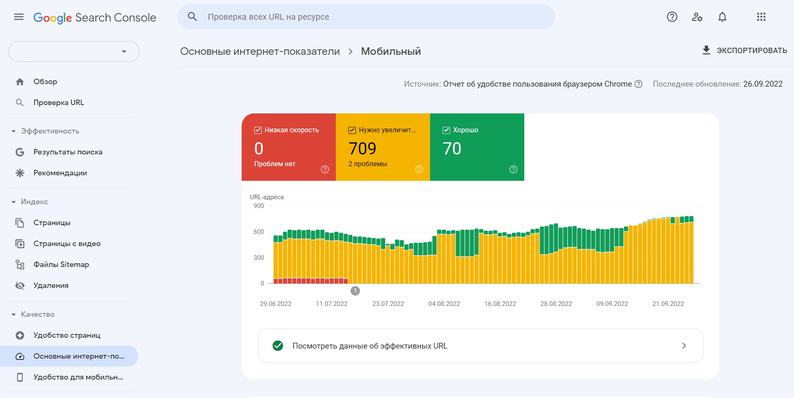Toggle the Низкая скорость checkbox
794x398 pixels.
pyautogui.click(x=258, y=130)
